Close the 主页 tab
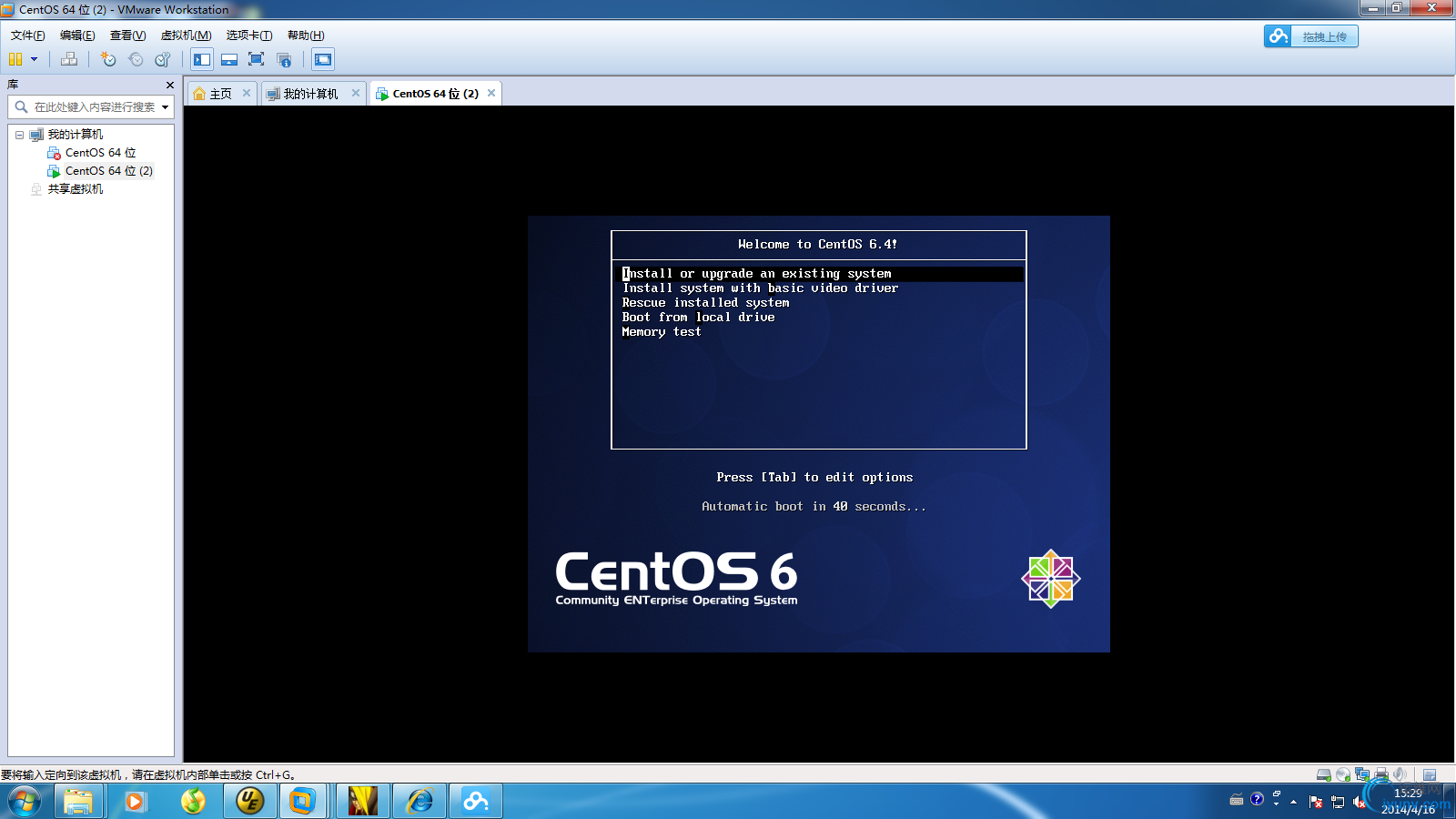Image resolution: width=1456 pixels, height=819 pixels. coord(247,93)
